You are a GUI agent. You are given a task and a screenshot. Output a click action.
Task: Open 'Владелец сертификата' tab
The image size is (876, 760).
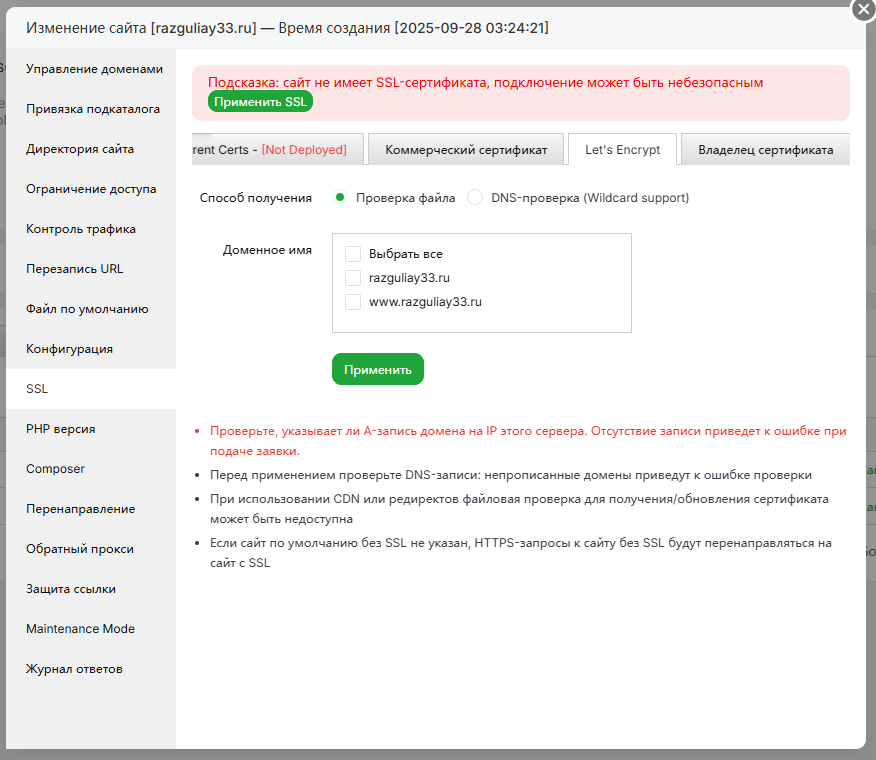(x=765, y=150)
